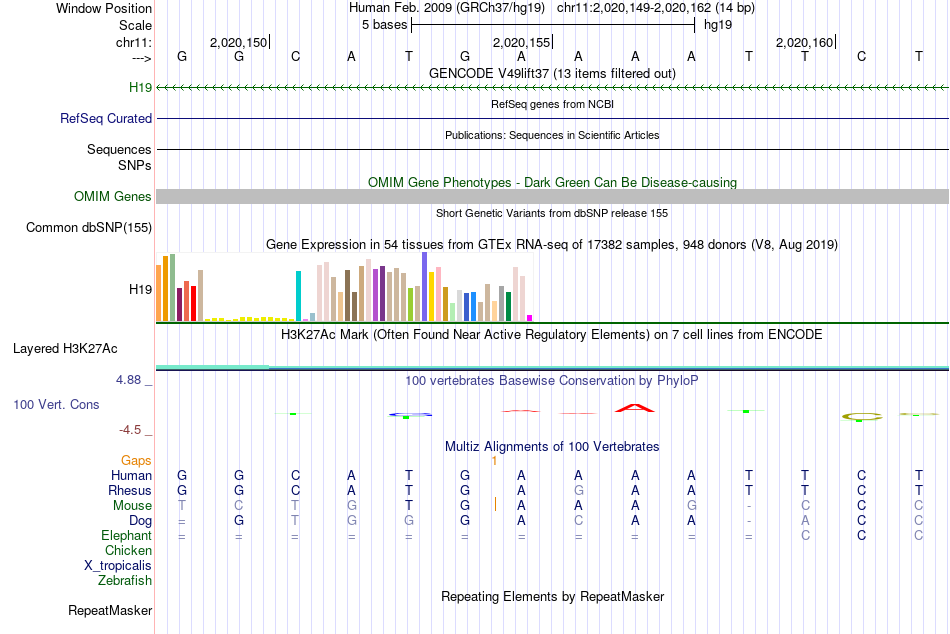
Task: Click the H3K27Ac Mark ENCODE title
Action: [552, 335]
